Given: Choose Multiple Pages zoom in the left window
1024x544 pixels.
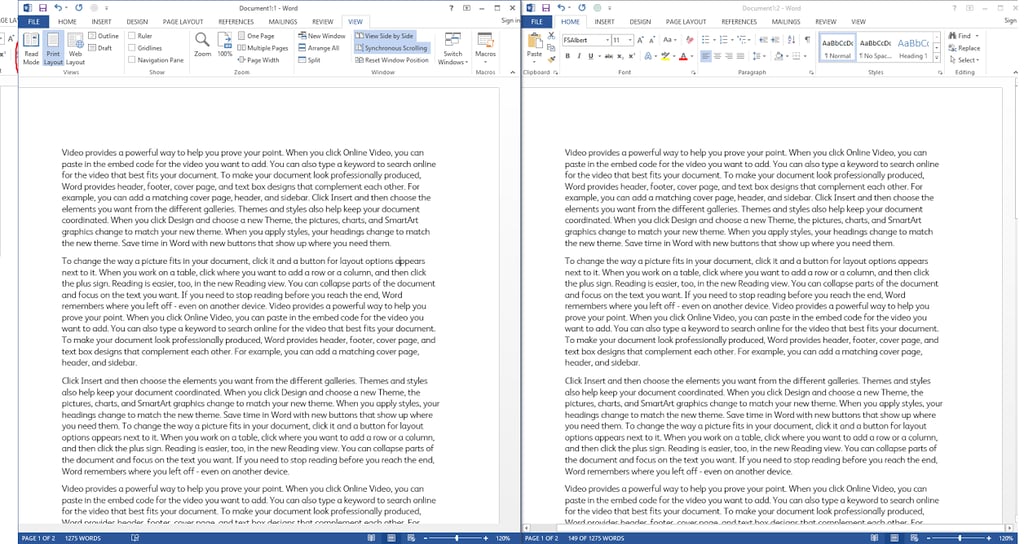Looking at the screenshot, I should (x=263, y=48).
